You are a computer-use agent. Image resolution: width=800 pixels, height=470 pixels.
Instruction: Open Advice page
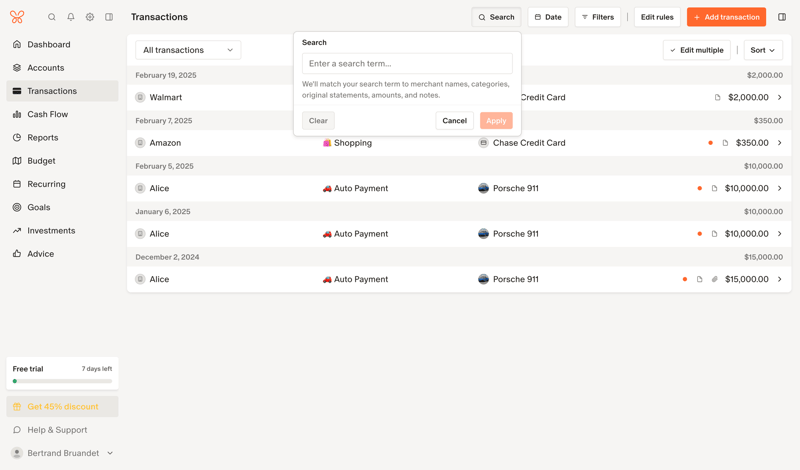click(62, 253)
